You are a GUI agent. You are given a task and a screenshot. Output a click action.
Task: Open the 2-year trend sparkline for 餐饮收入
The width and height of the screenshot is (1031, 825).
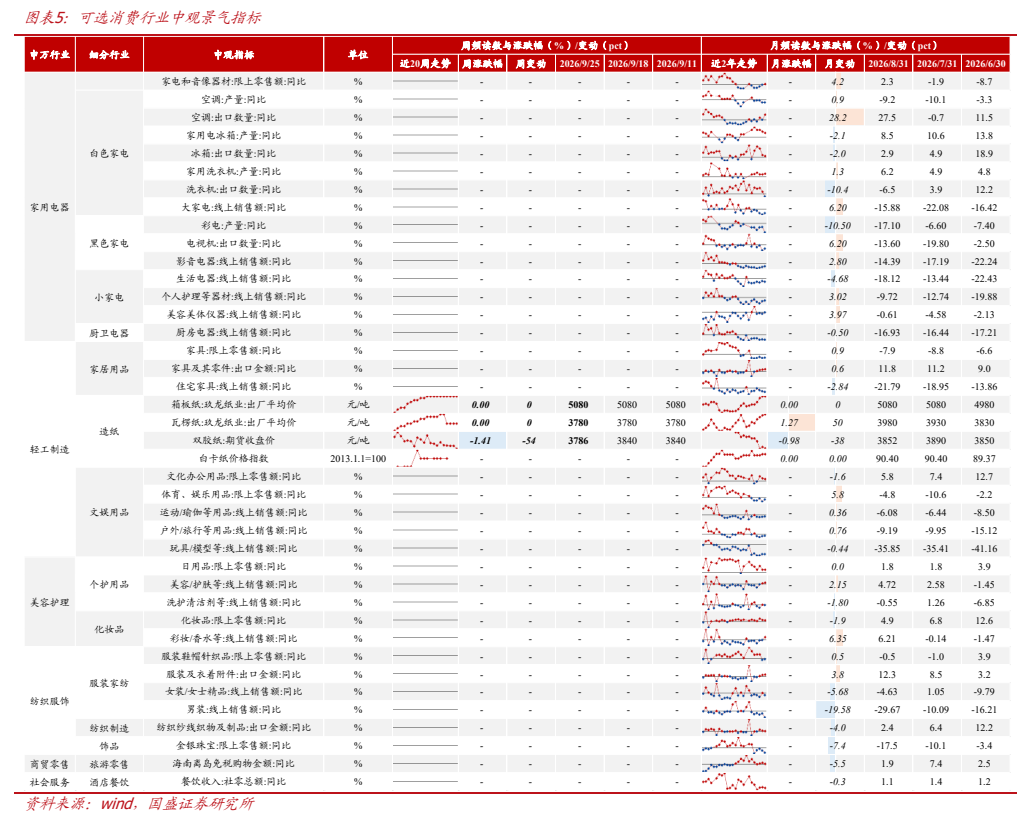tap(734, 782)
